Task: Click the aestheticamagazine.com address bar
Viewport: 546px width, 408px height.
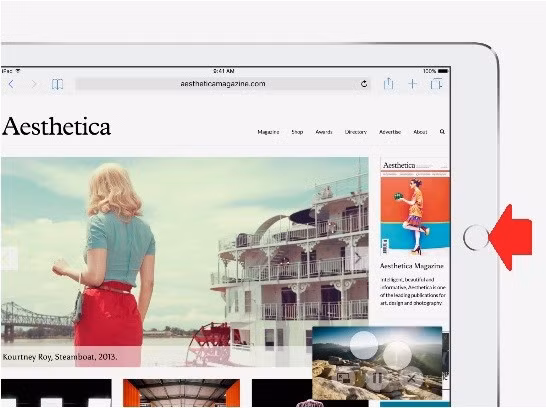Action: pyautogui.click(x=223, y=84)
